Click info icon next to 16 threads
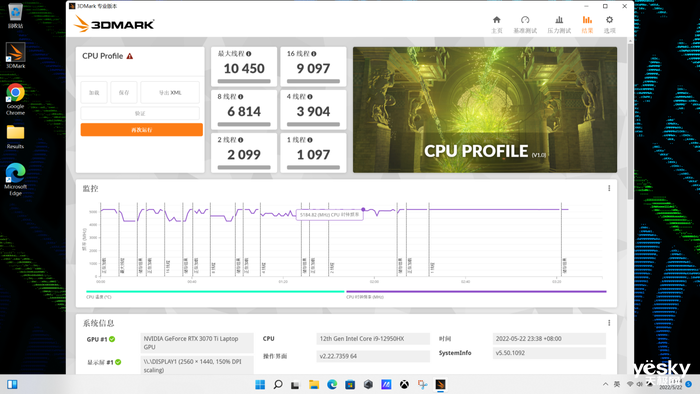700x394 pixels. [x=314, y=54]
